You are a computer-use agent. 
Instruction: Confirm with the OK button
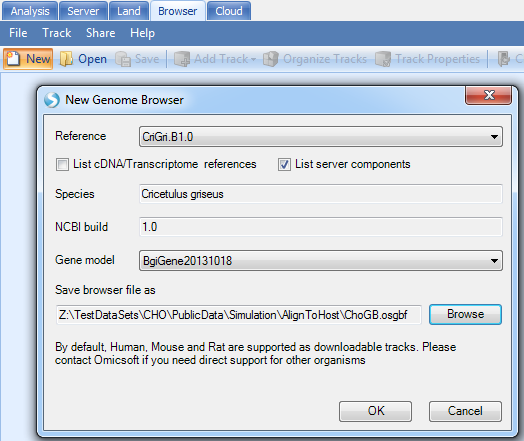375,411
